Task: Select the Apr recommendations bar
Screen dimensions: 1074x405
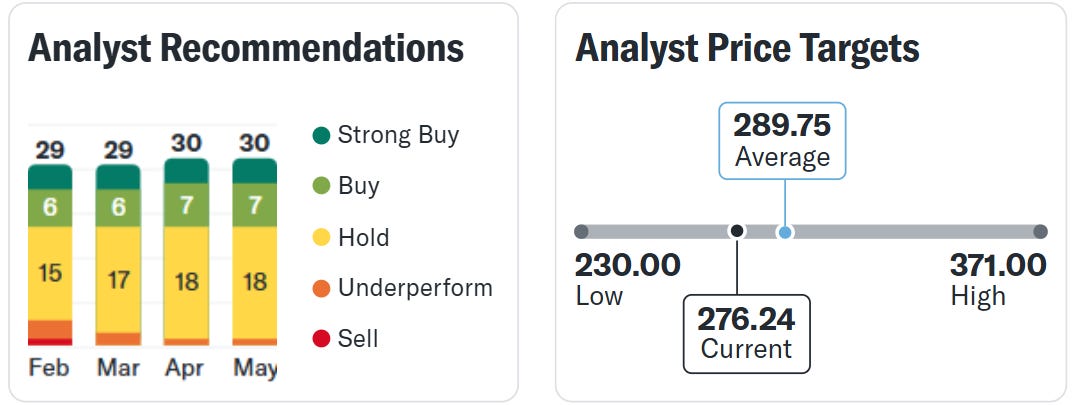Action: click(186, 252)
